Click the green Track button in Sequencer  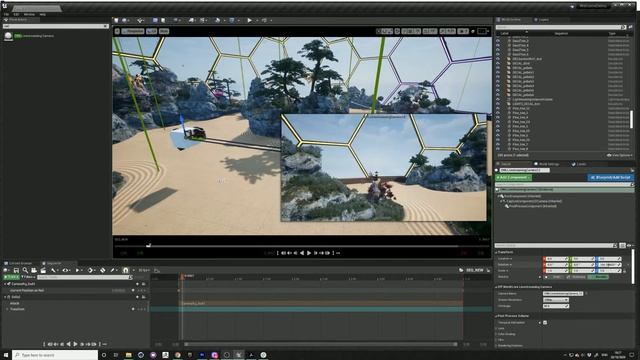(11, 277)
